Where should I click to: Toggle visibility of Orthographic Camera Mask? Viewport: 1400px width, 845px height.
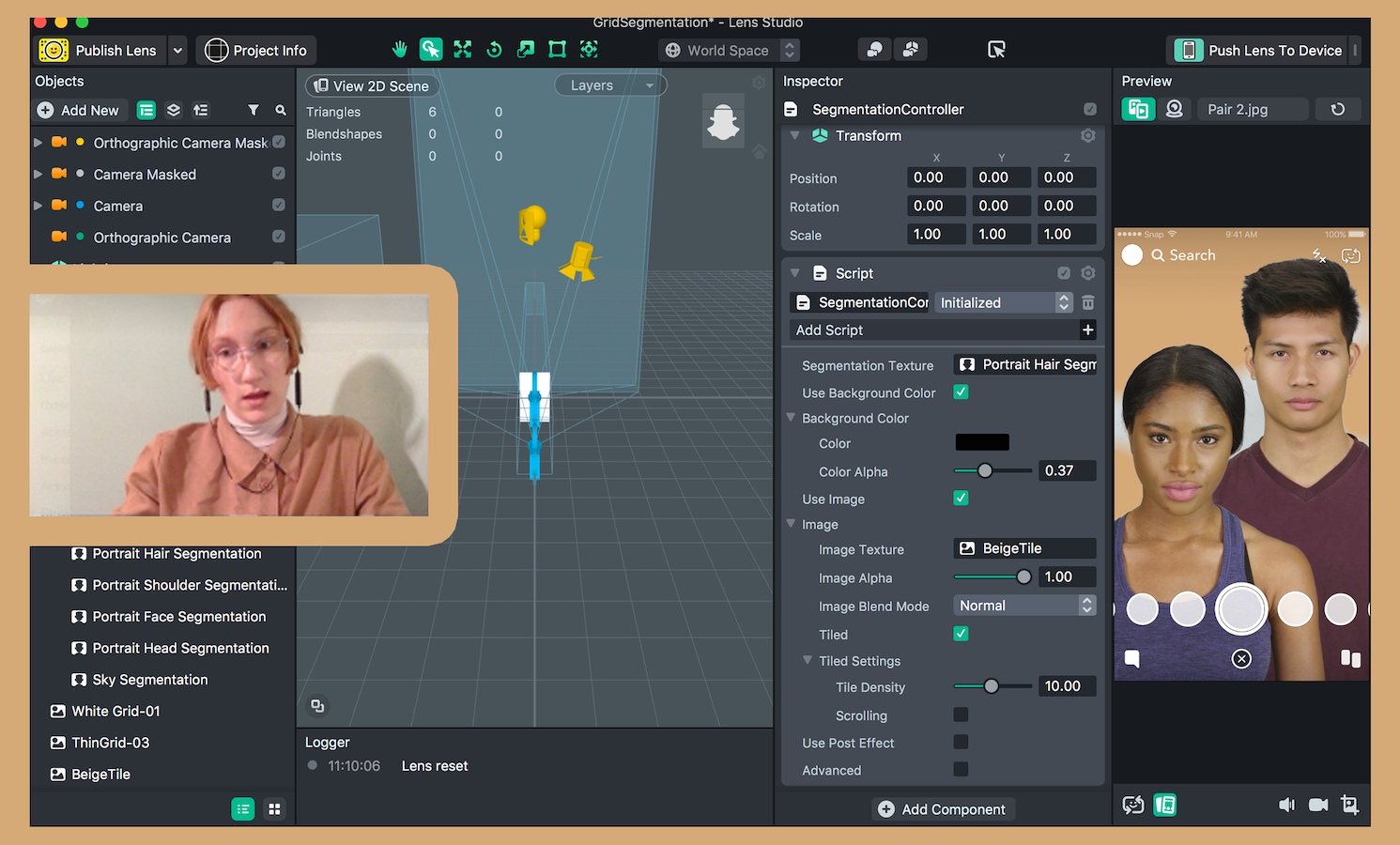click(279, 142)
